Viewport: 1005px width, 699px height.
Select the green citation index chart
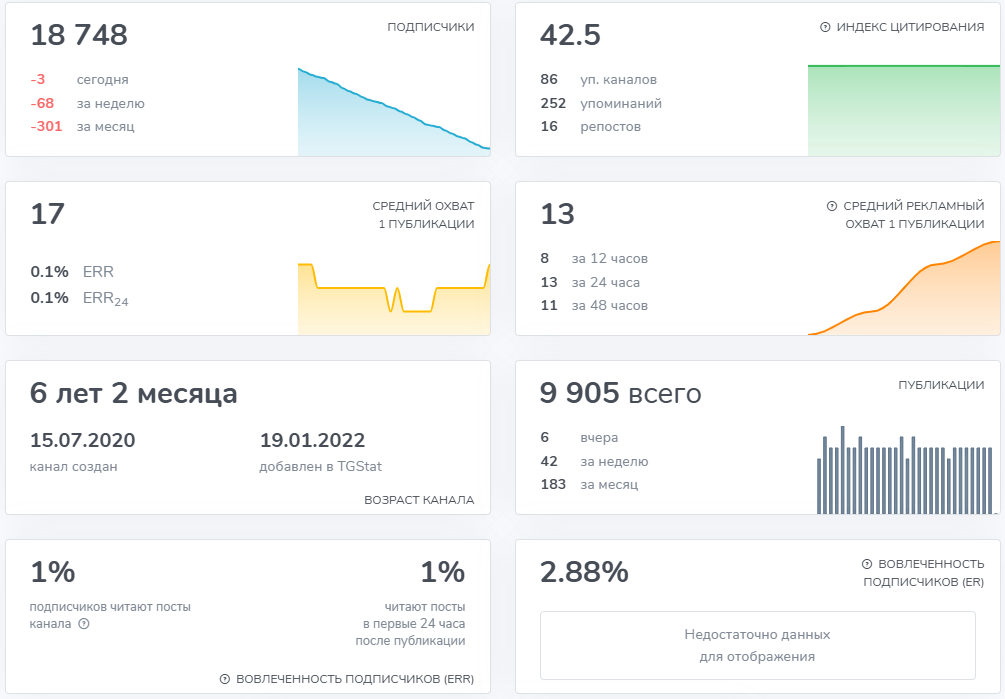[x=904, y=110]
